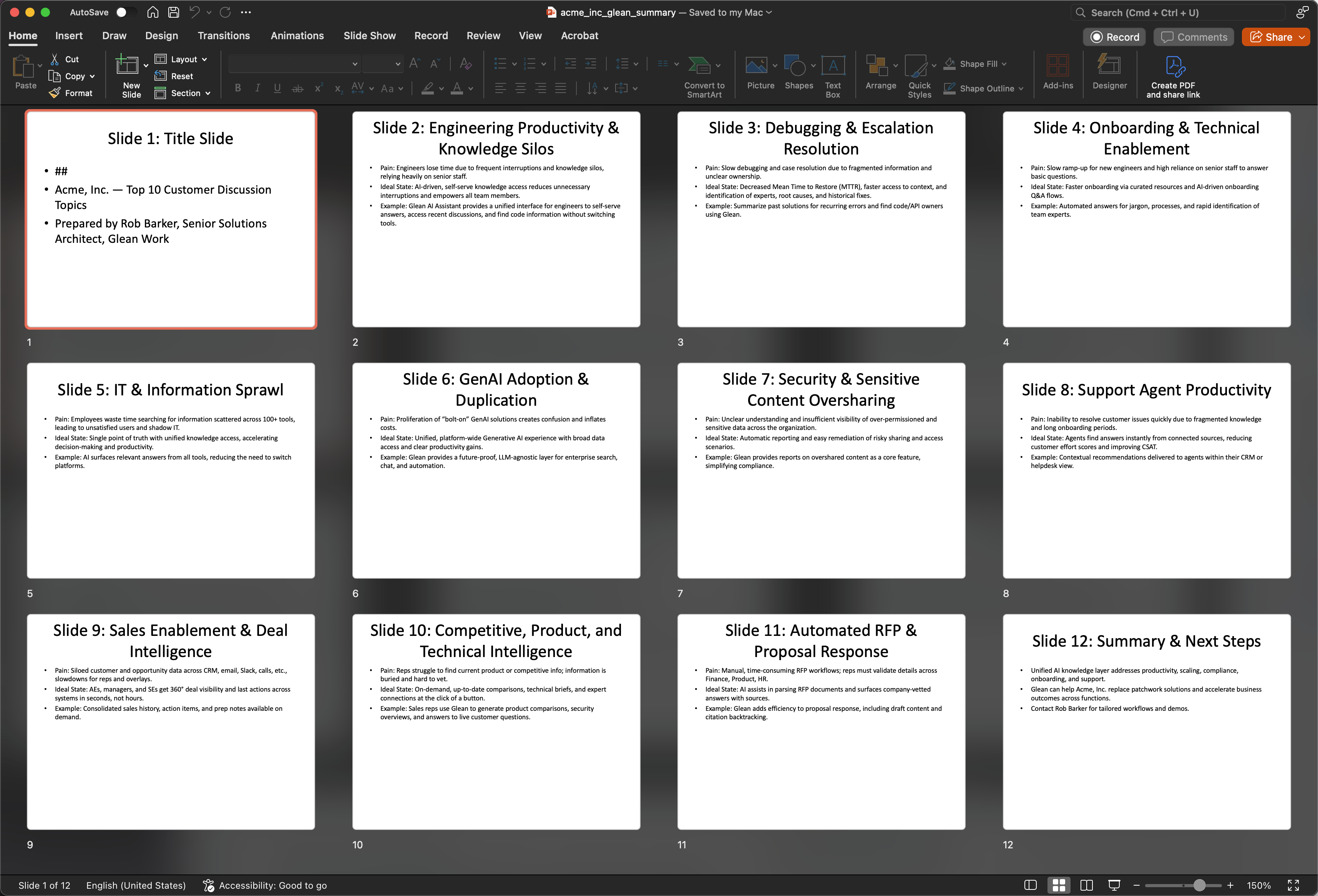The image size is (1318, 896).
Task: Expand the Shape Outline dropdown
Action: coord(1021,88)
